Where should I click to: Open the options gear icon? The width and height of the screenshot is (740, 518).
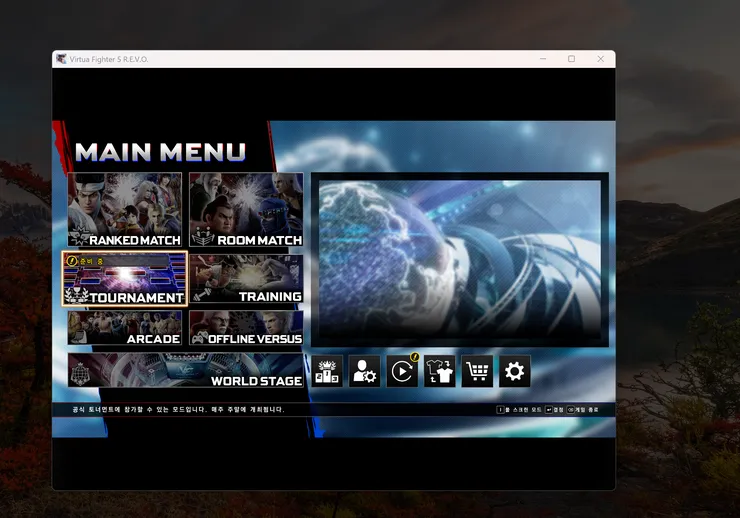(x=514, y=371)
